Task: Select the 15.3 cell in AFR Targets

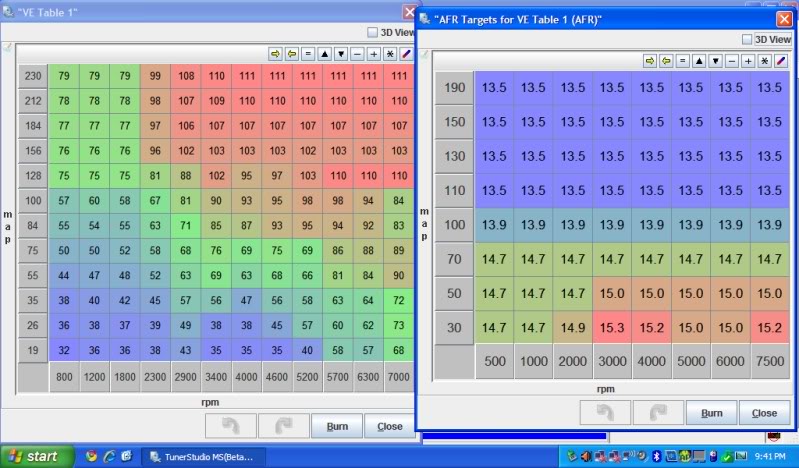Action: click(612, 328)
